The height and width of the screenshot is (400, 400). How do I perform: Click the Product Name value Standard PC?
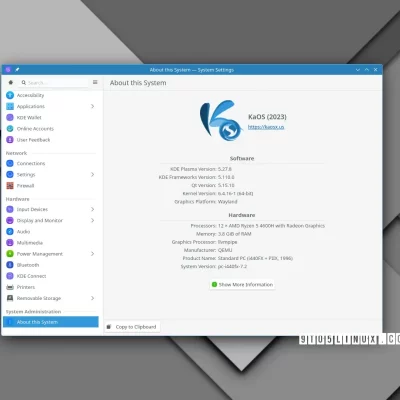click(x=255, y=258)
